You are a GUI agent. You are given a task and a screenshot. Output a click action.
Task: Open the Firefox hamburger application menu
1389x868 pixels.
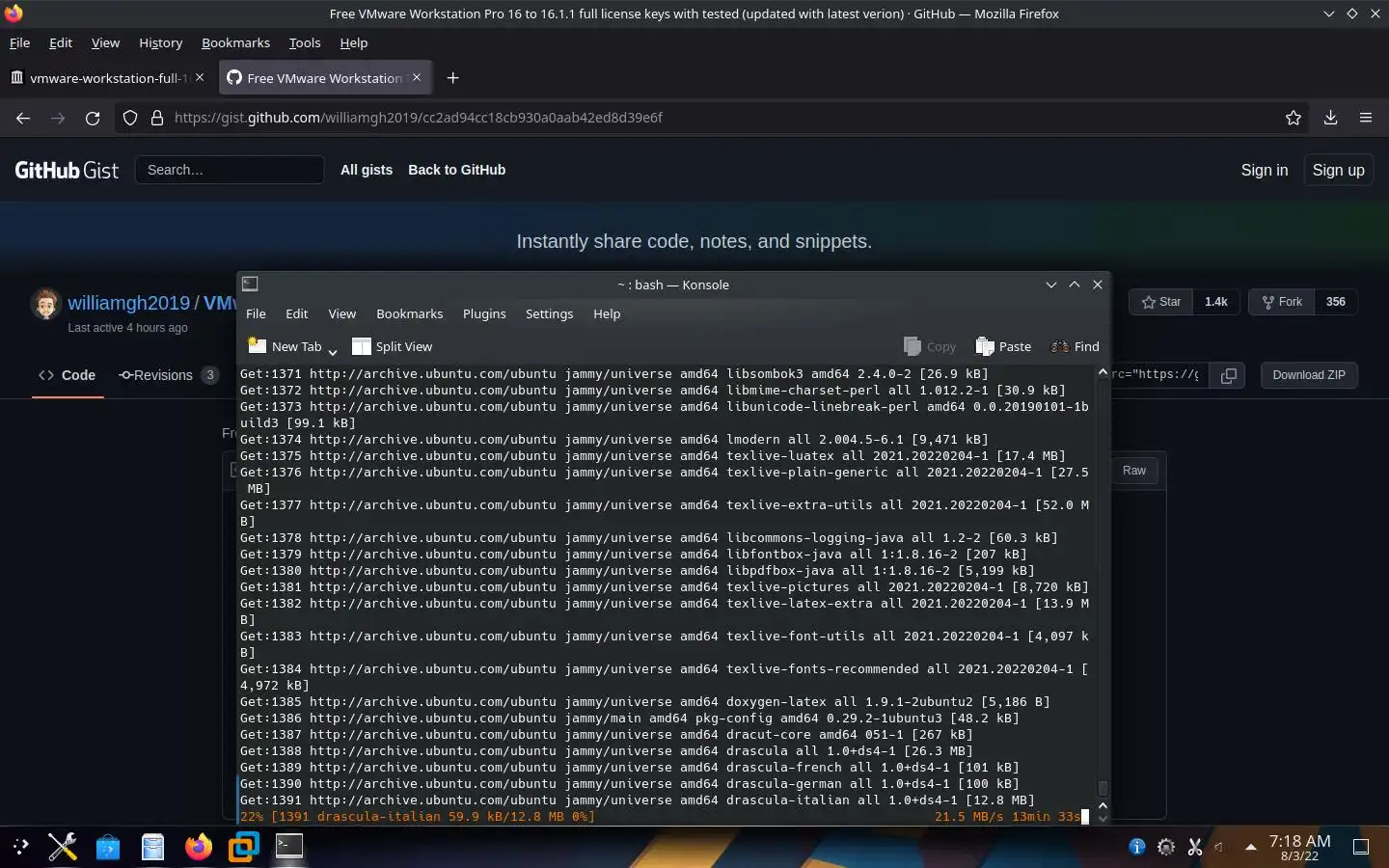point(1366,118)
